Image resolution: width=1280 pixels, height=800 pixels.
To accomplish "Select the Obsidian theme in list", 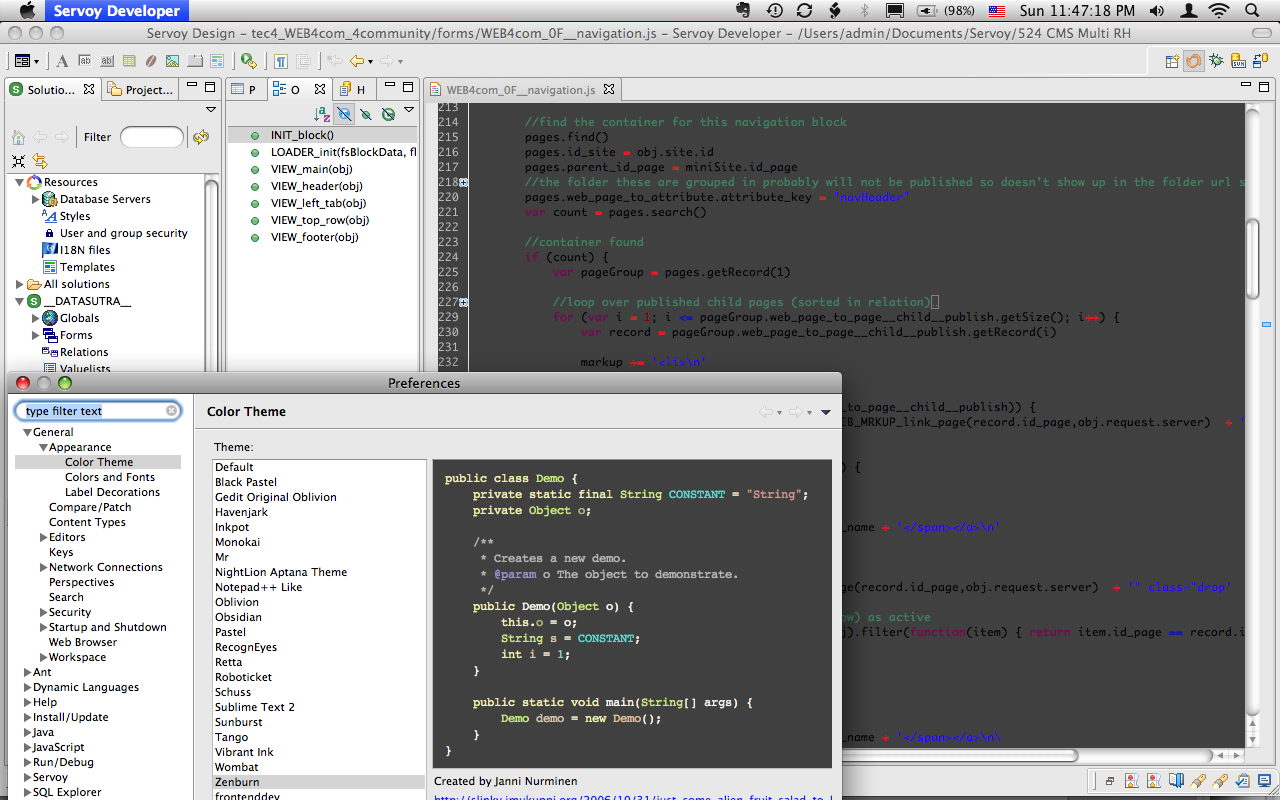I will [238, 617].
